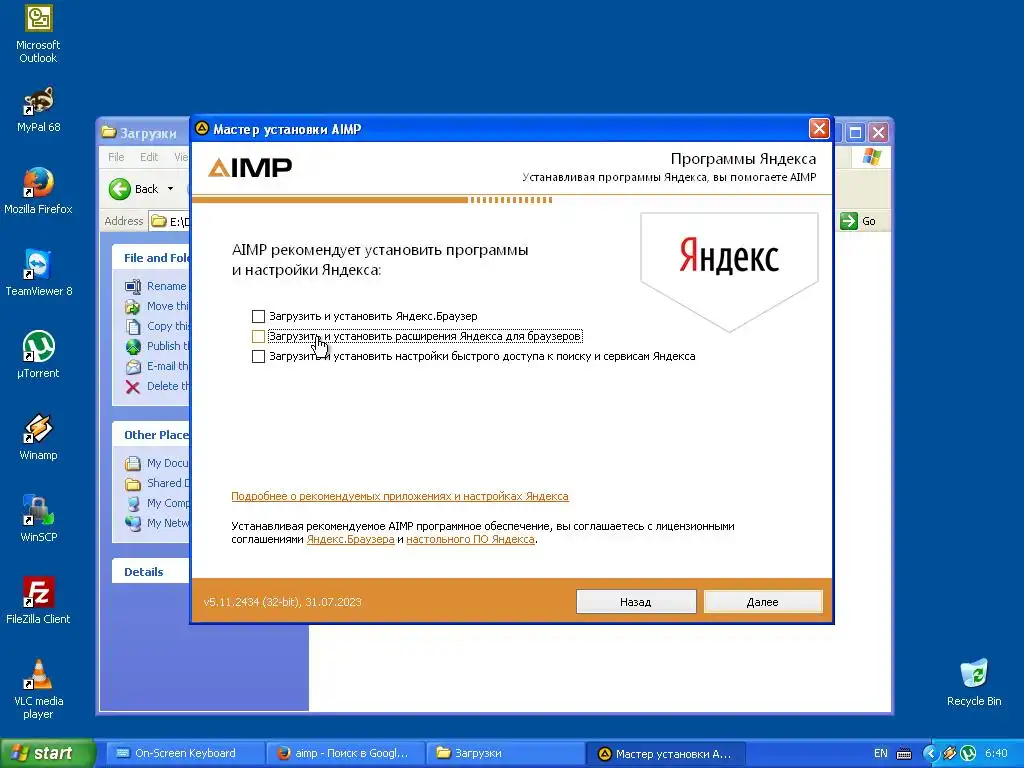Collapse the File and Folder Tasks header
Viewport: 1024px width, 768px height.
[x=151, y=257]
